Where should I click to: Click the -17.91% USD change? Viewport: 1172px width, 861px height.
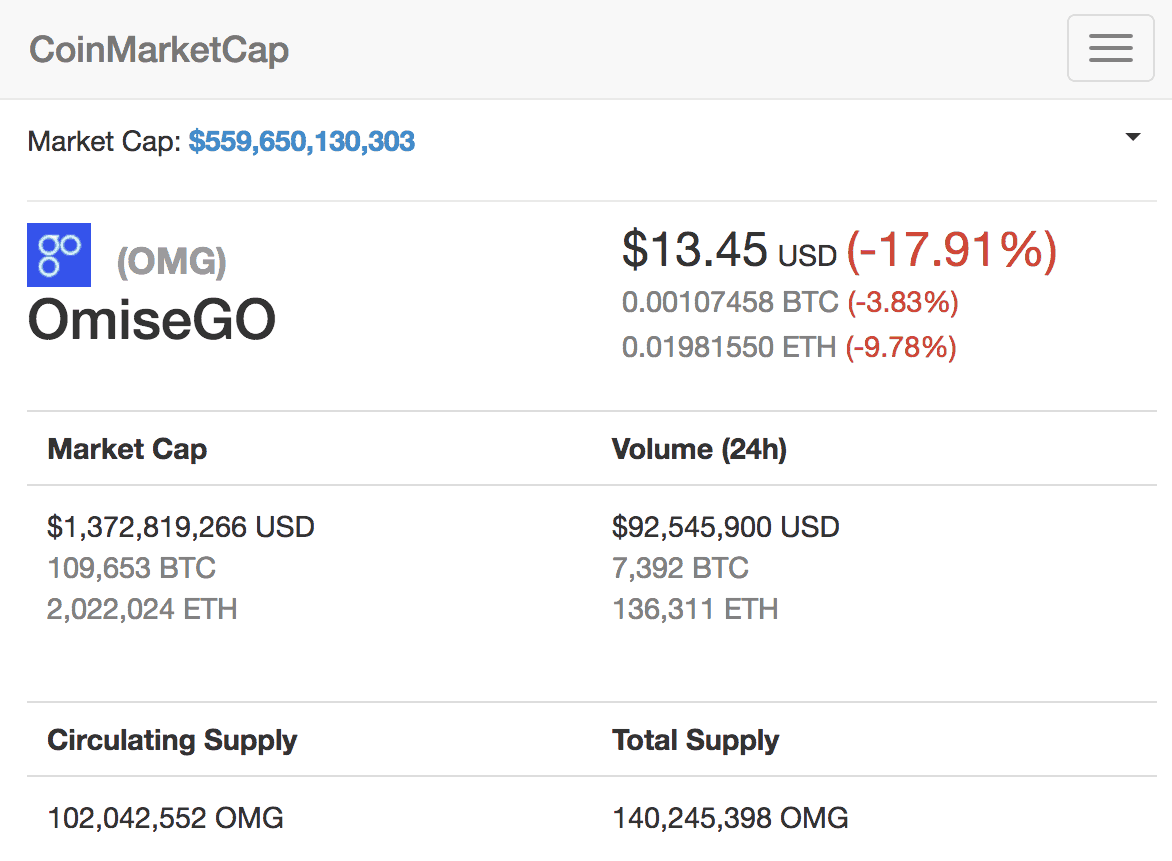(x=952, y=250)
